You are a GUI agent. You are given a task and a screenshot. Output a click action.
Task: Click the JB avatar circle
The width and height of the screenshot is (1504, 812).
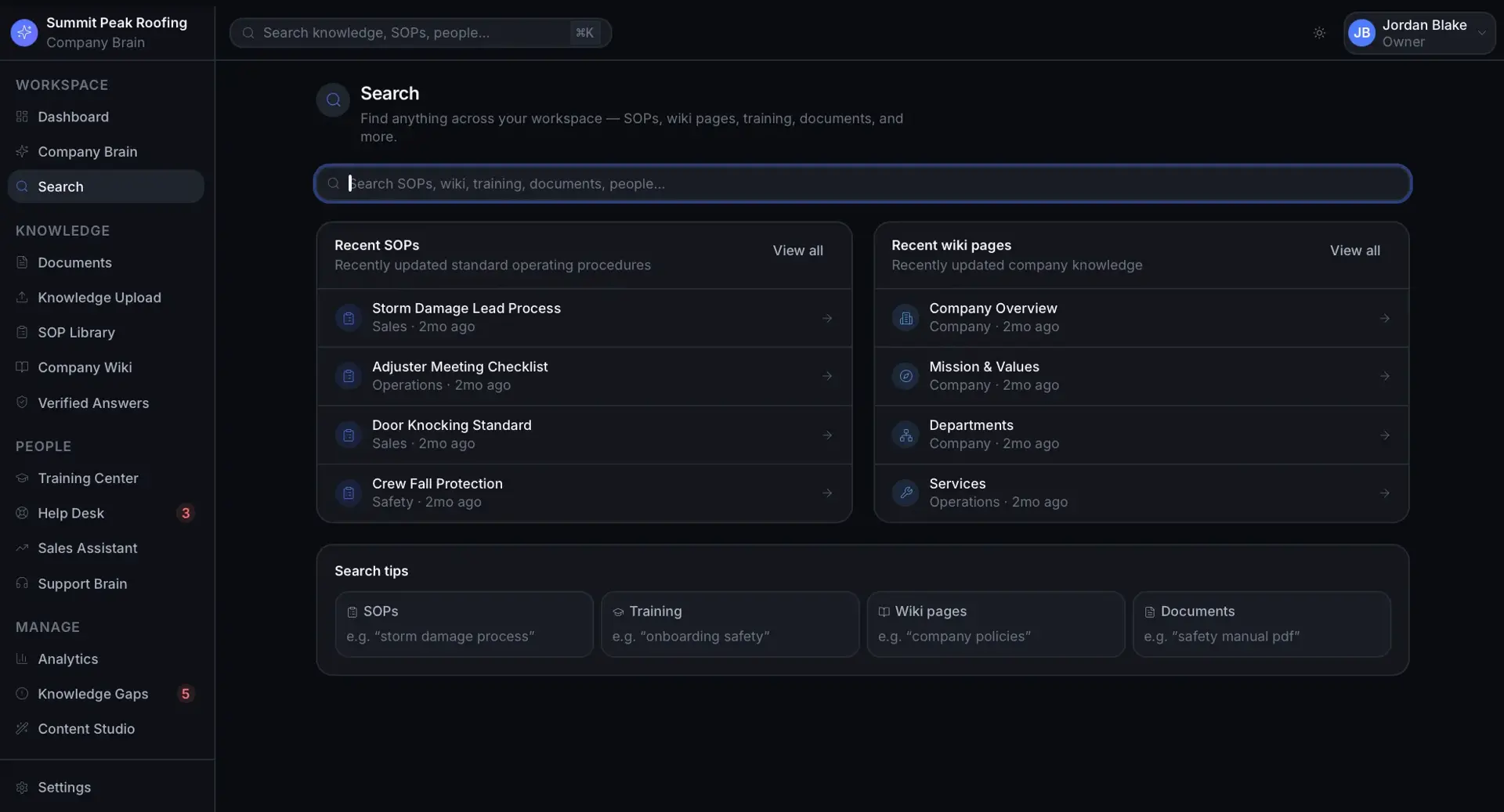tap(1362, 33)
